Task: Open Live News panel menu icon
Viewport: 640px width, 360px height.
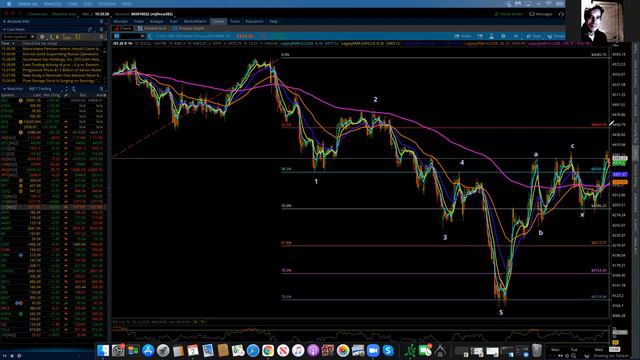Action: [x=102, y=29]
